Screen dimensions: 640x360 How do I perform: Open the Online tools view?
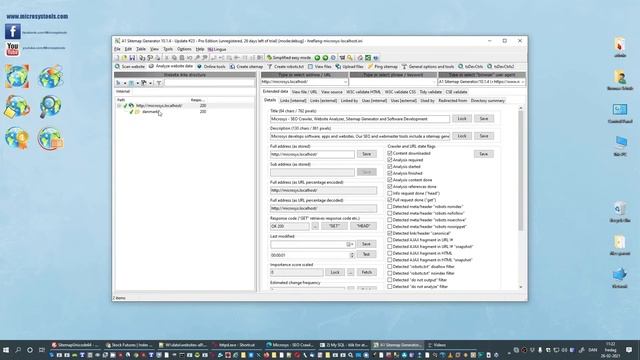pos(211,66)
